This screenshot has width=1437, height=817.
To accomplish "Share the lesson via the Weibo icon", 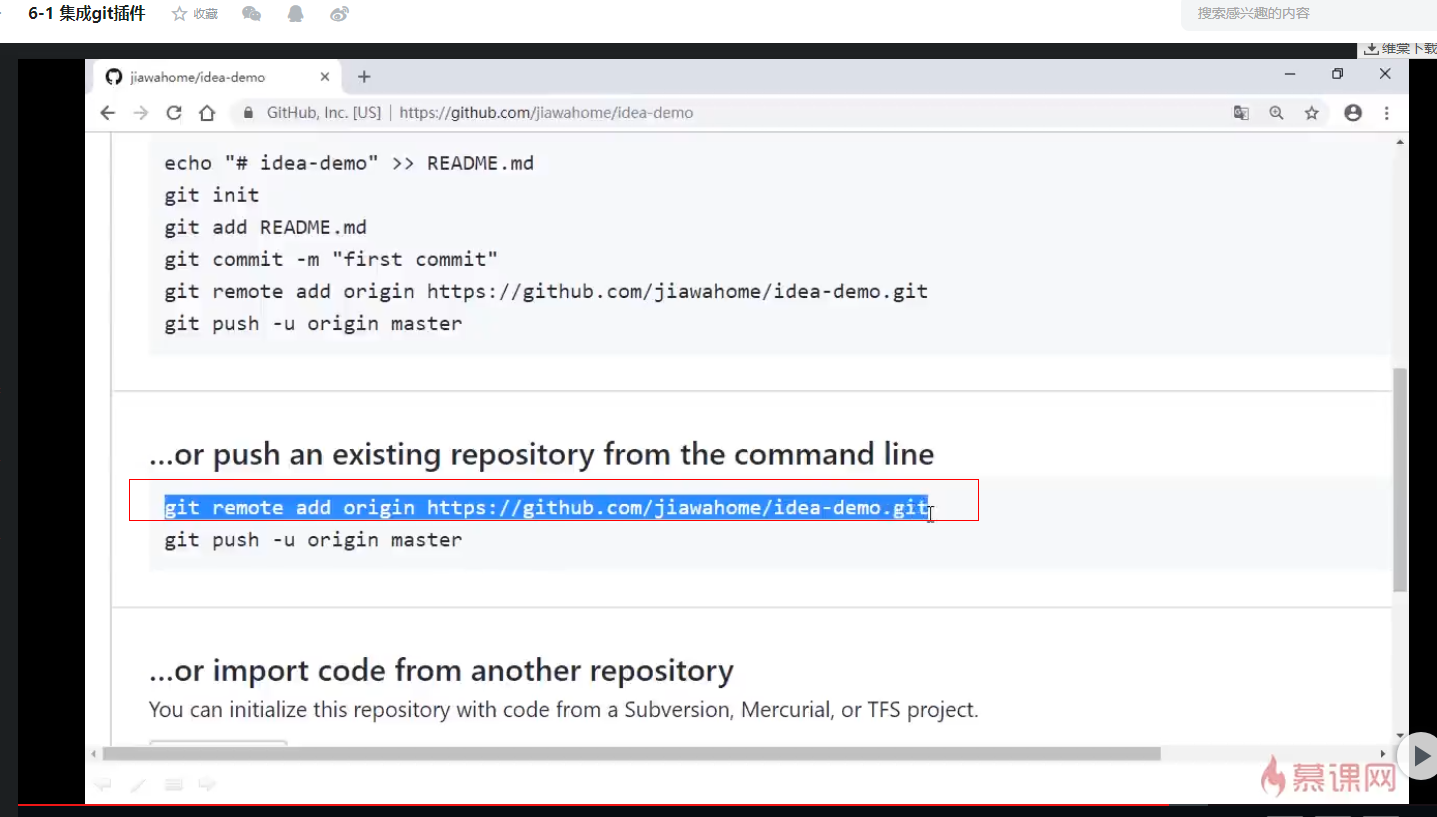I will pos(340,14).
